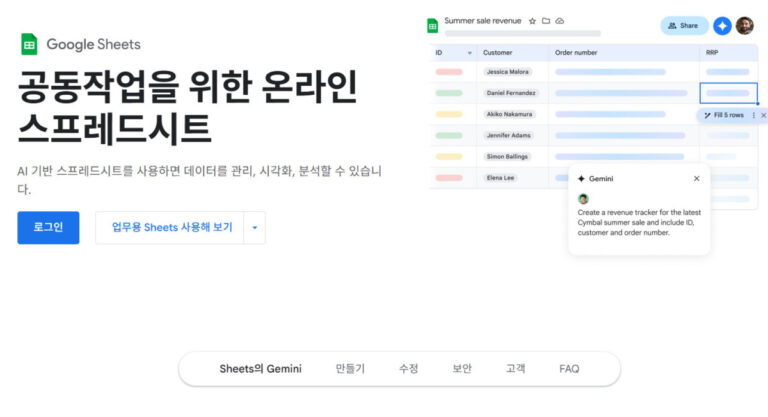Expand the dropdown arrow next to 업무용 Sheets
The image size is (768, 417).
point(254,227)
